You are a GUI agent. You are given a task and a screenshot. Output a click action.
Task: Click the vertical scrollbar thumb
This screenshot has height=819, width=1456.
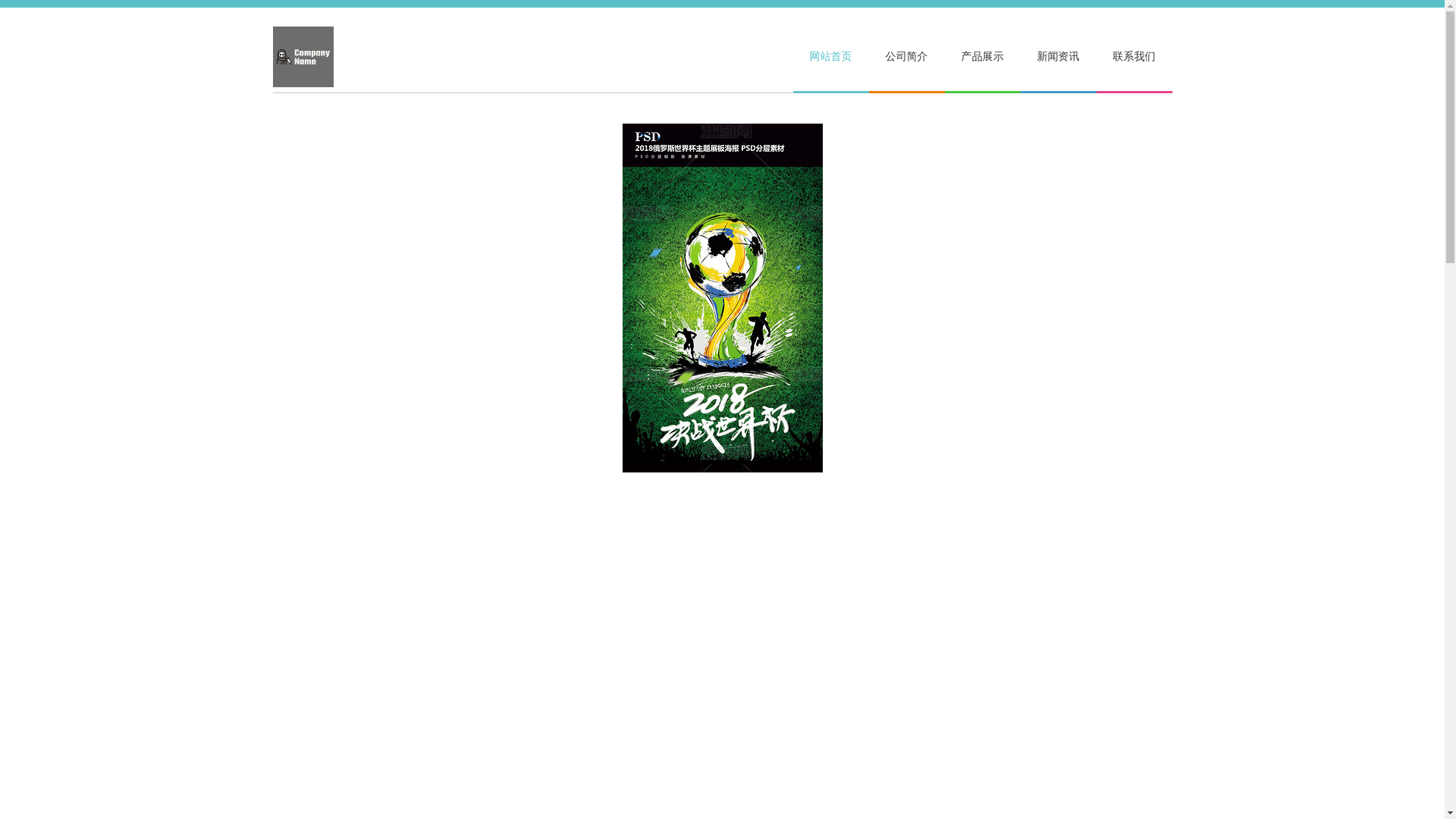click(x=1450, y=136)
